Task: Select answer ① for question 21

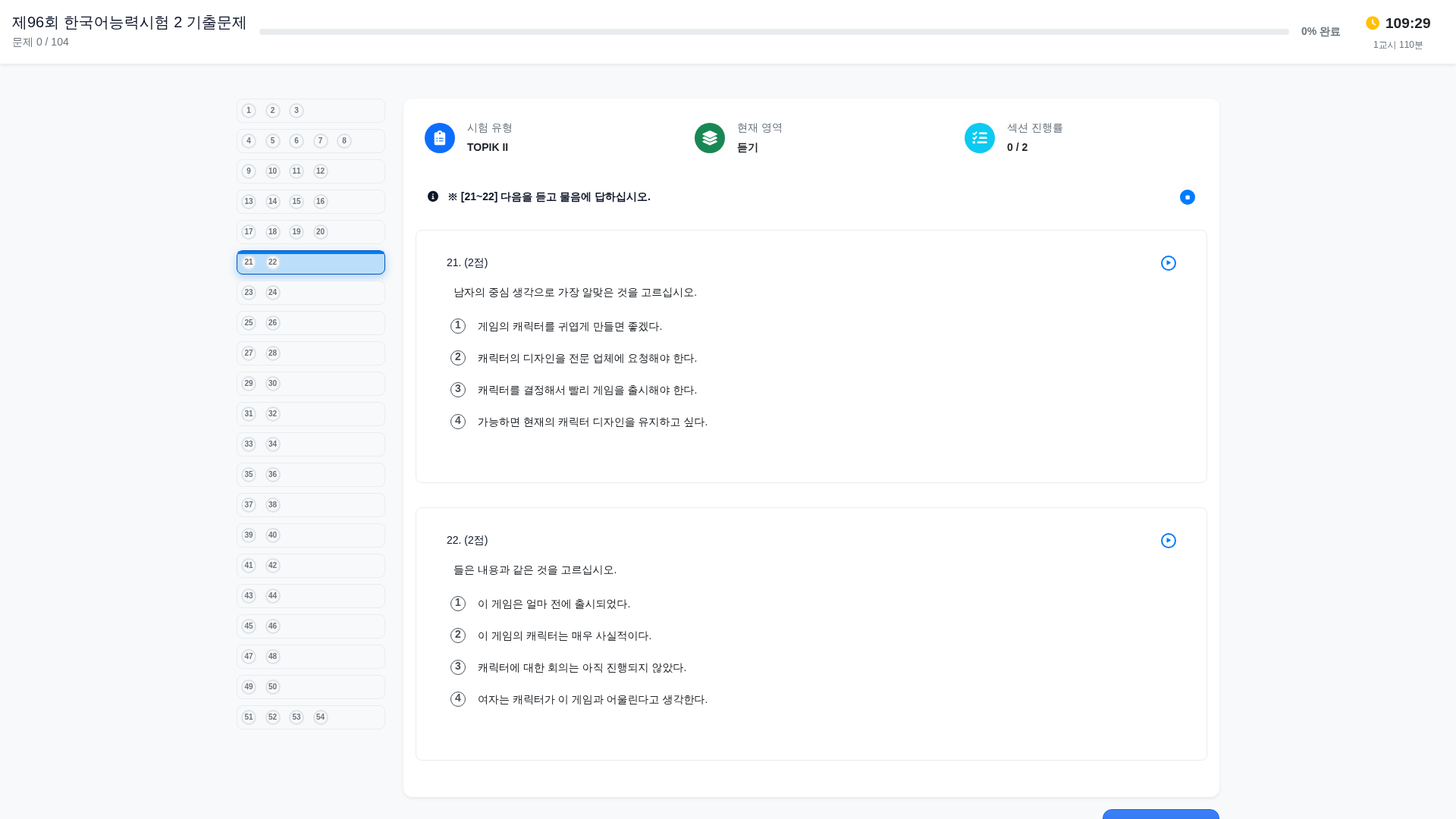Action: [457, 326]
